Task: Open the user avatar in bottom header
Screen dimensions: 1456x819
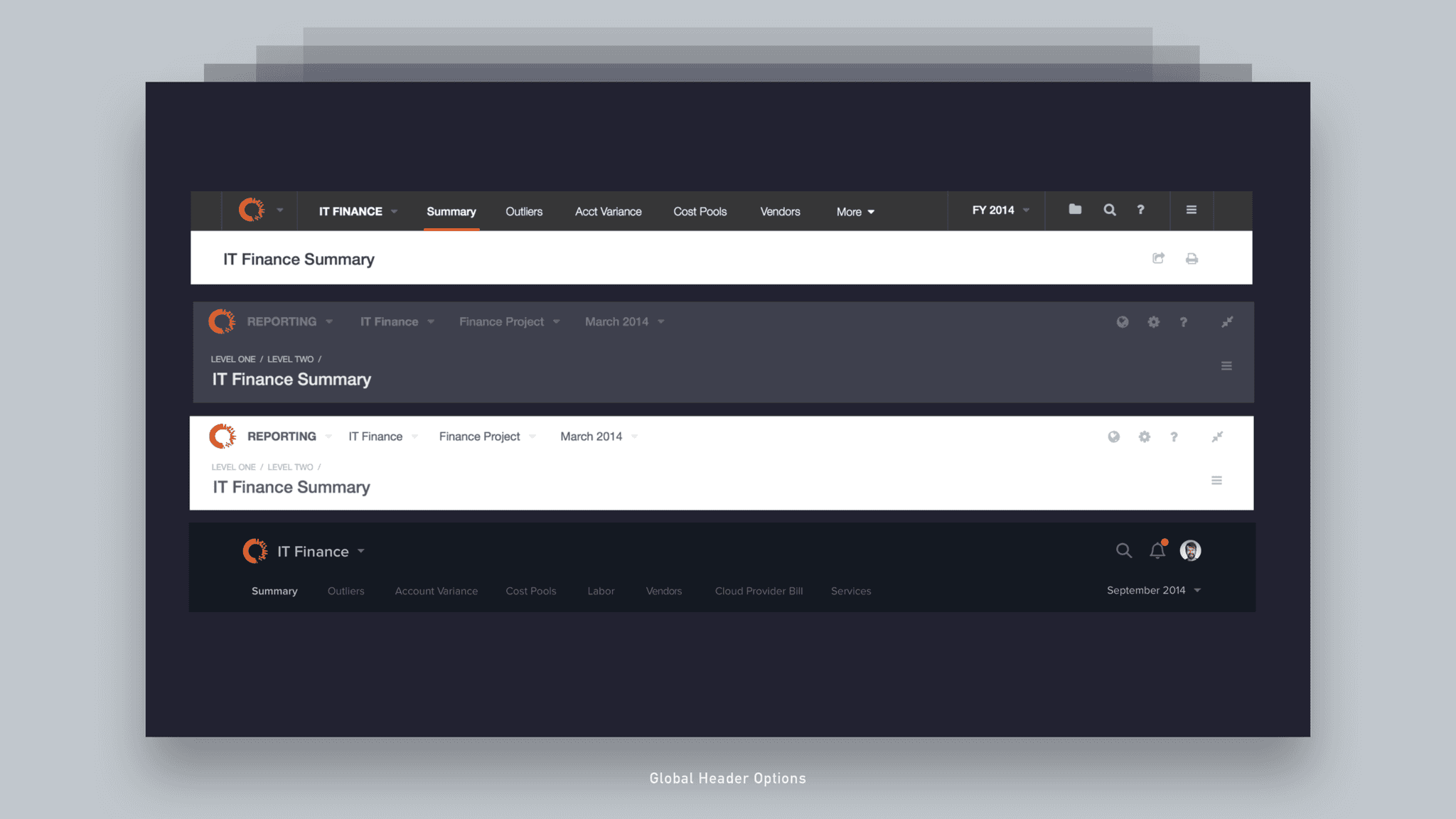Action: [x=1190, y=550]
